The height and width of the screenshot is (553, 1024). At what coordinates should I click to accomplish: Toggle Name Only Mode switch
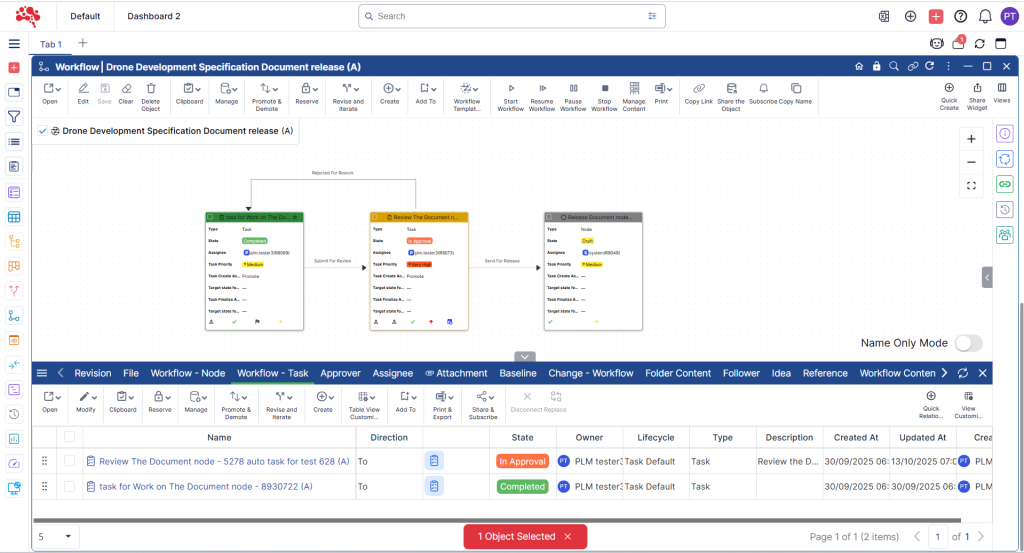pyautogui.click(x=968, y=343)
